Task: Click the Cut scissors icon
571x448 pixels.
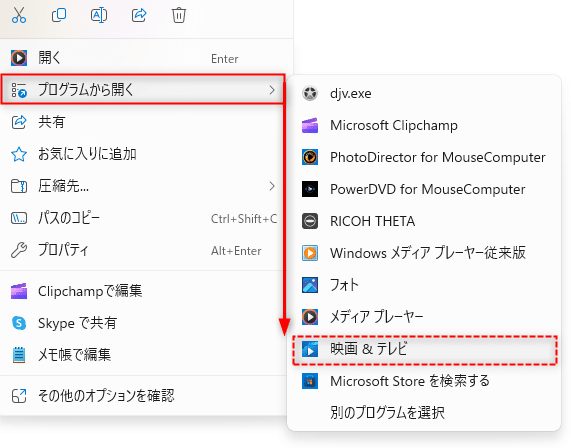Action: coord(19,15)
